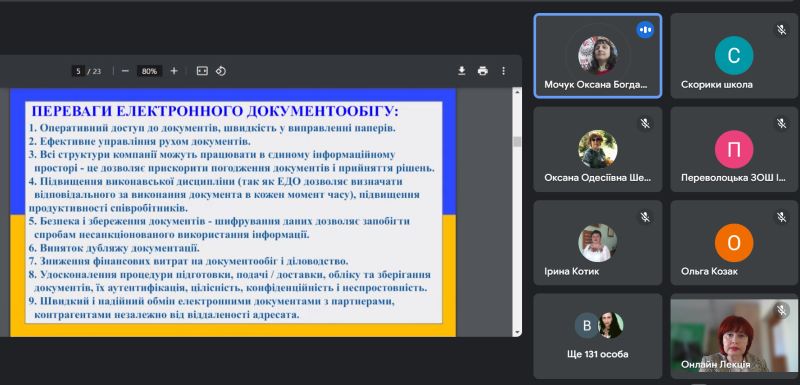Click slide line 7 Зниження фінансових витрат

pos(189,262)
